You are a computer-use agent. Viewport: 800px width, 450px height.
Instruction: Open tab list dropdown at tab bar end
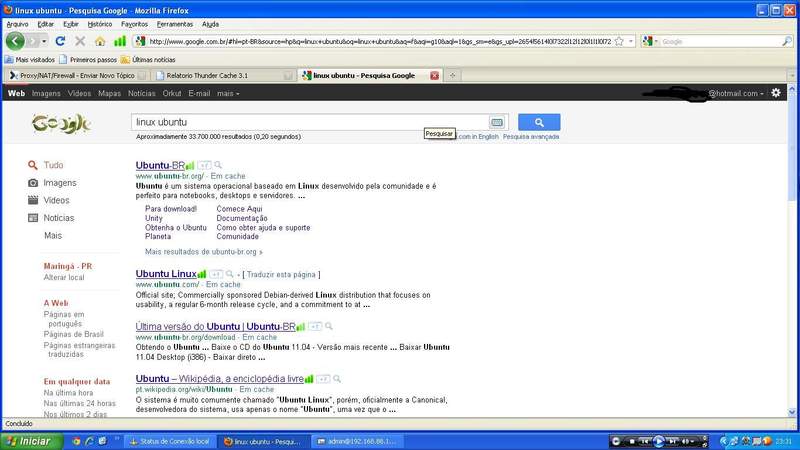[792, 76]
